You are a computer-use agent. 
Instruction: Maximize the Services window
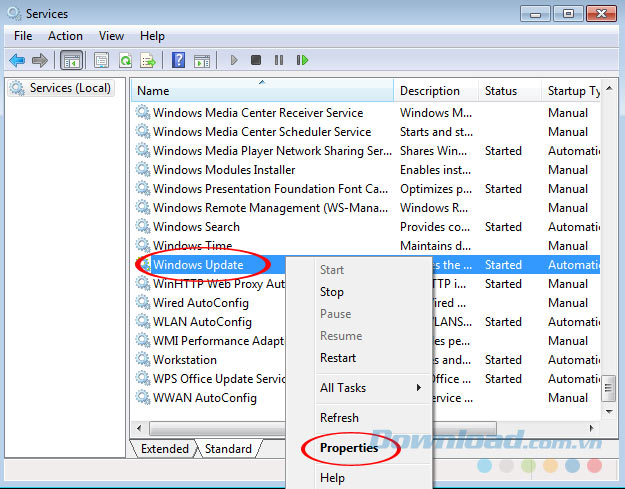coord(568,14)
